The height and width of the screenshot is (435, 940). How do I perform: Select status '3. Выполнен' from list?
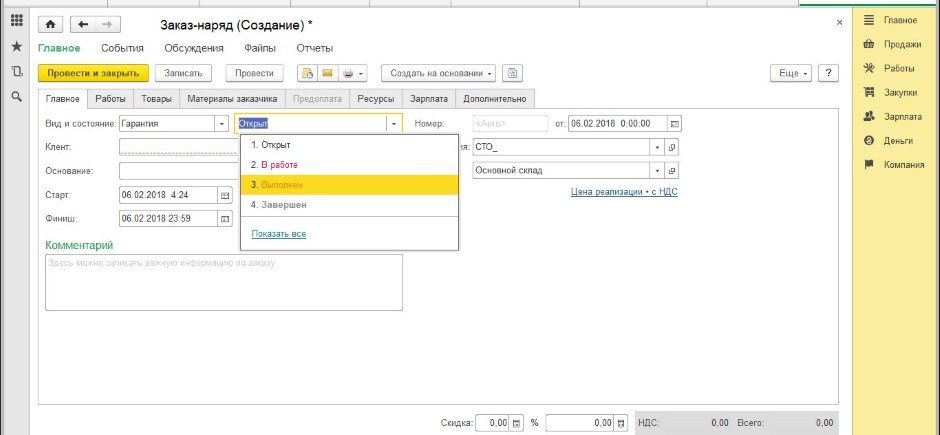(x=349, y=185)
